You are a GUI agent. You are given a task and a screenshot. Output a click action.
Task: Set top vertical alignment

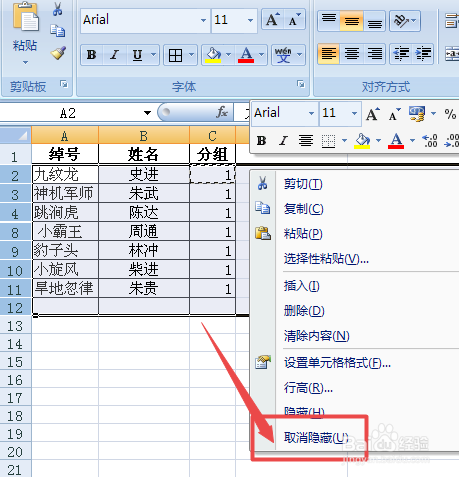point(329,21)
